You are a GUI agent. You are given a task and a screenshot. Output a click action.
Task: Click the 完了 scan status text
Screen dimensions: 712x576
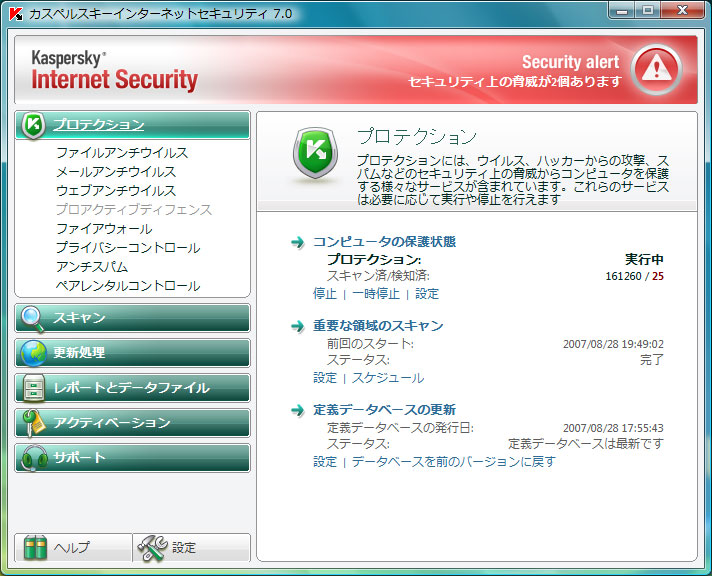coord(652,360)
